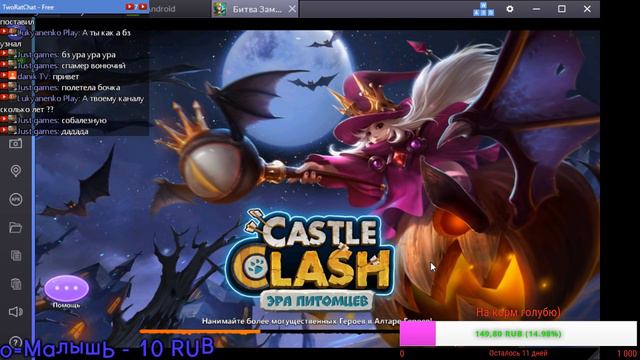640x360 pixels.
Task: Click message 'А ты как а бз'
Action: coord(106,33)
